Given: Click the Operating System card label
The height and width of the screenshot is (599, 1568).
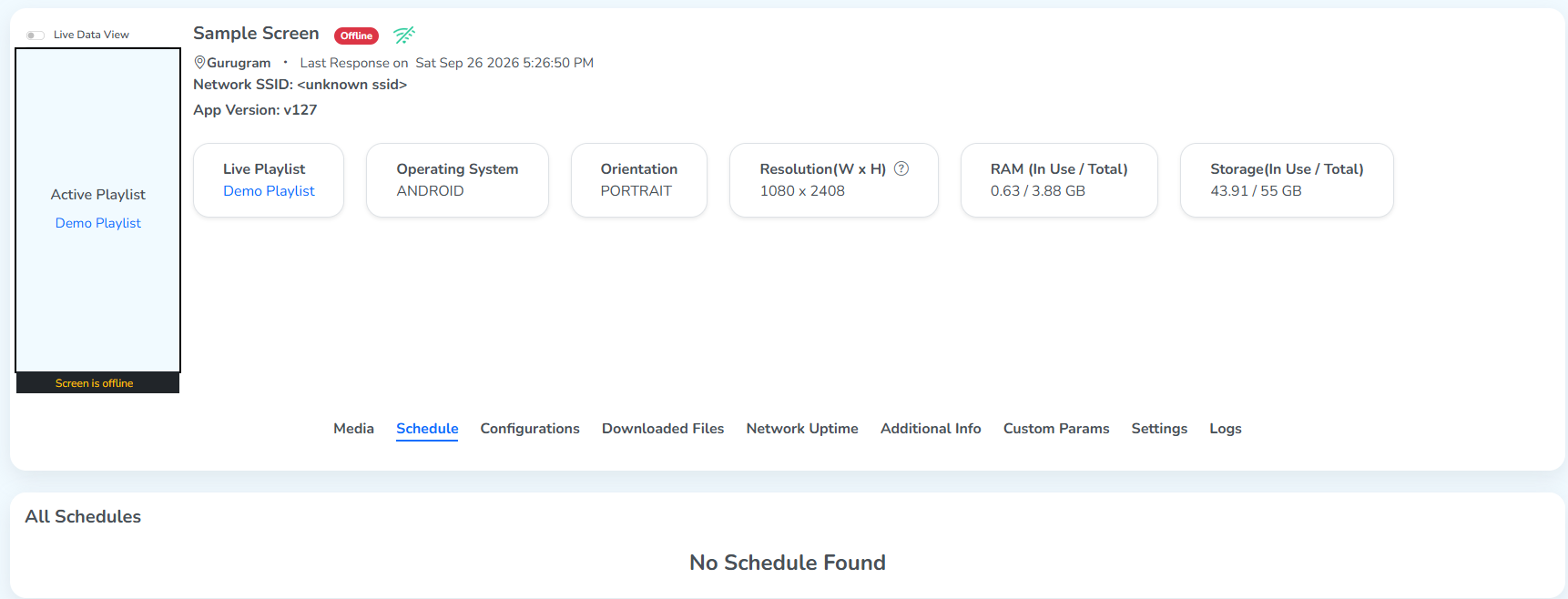Looking at the screenshot, I should click(x=457, y=169).
